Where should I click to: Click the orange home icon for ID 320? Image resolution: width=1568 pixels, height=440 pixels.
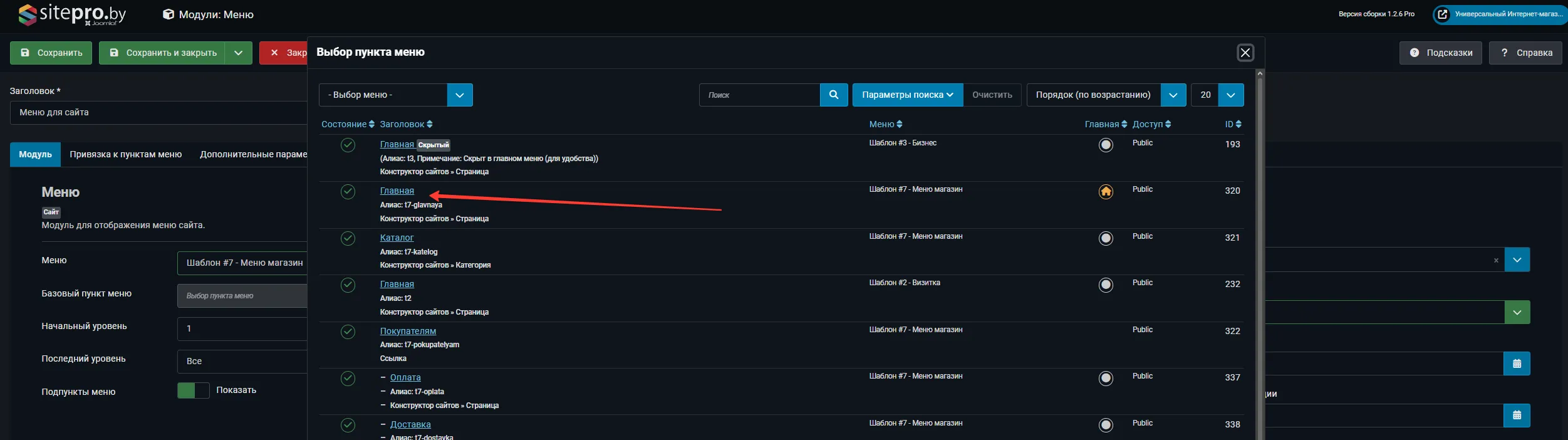[1106, 192]
